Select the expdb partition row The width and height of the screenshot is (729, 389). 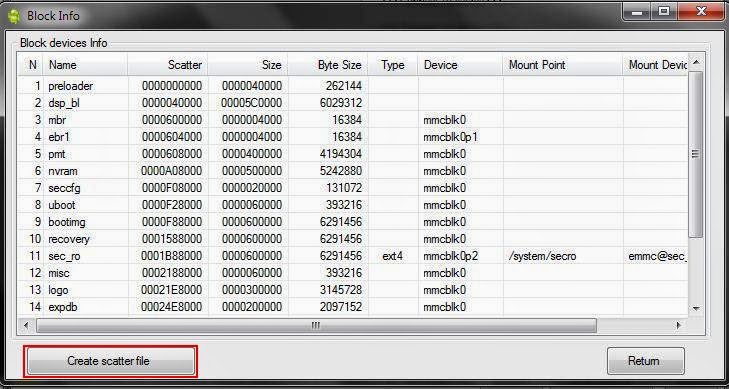click(x=353, y=307)
